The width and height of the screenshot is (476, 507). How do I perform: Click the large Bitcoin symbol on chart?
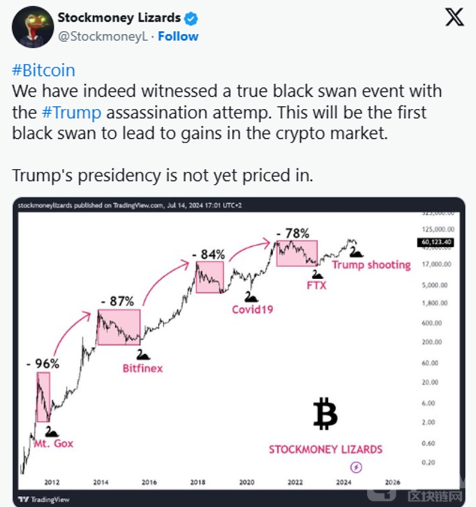tap(325, 413)
